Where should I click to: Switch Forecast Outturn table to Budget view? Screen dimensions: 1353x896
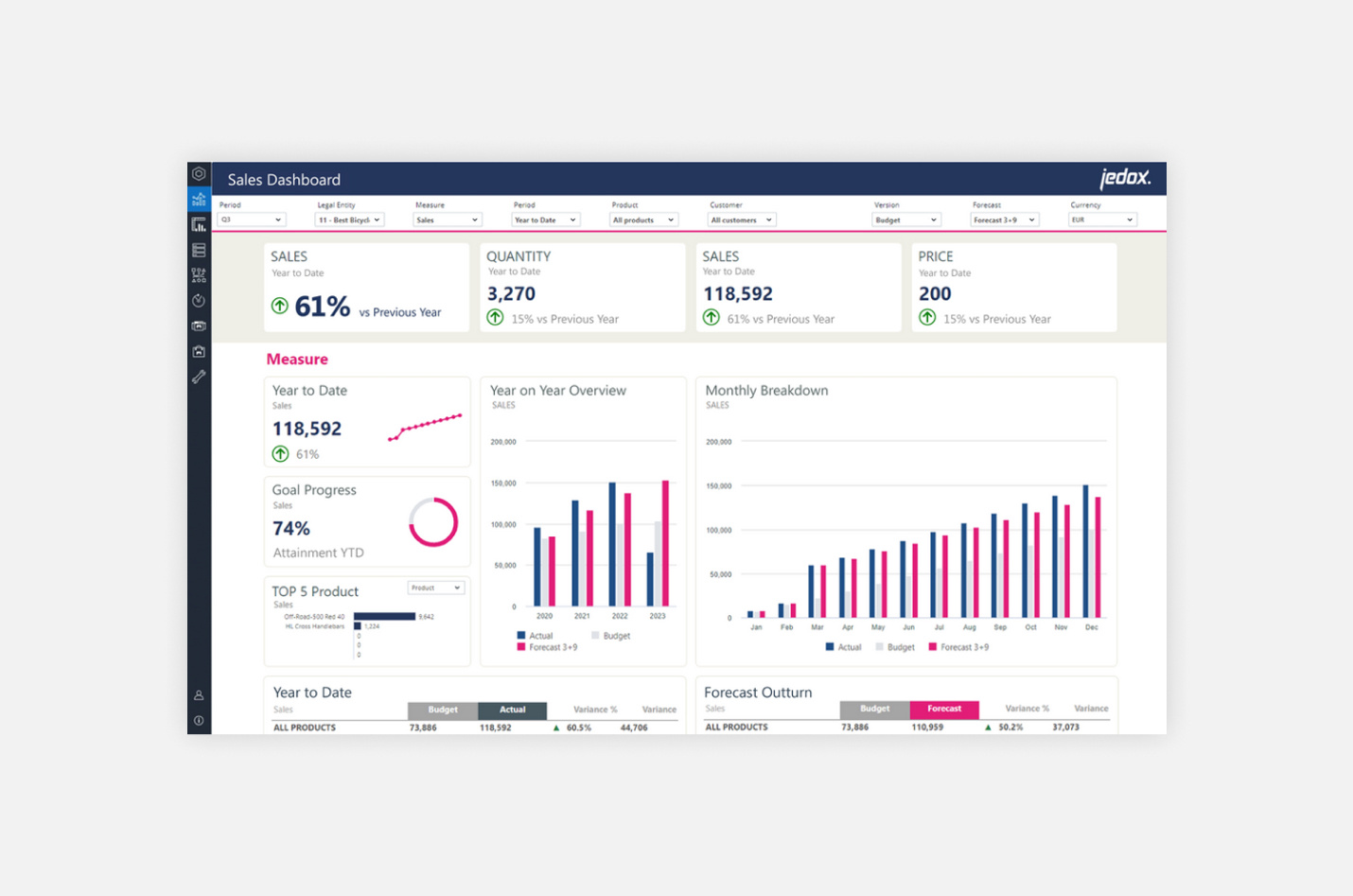tap(873, 709)
